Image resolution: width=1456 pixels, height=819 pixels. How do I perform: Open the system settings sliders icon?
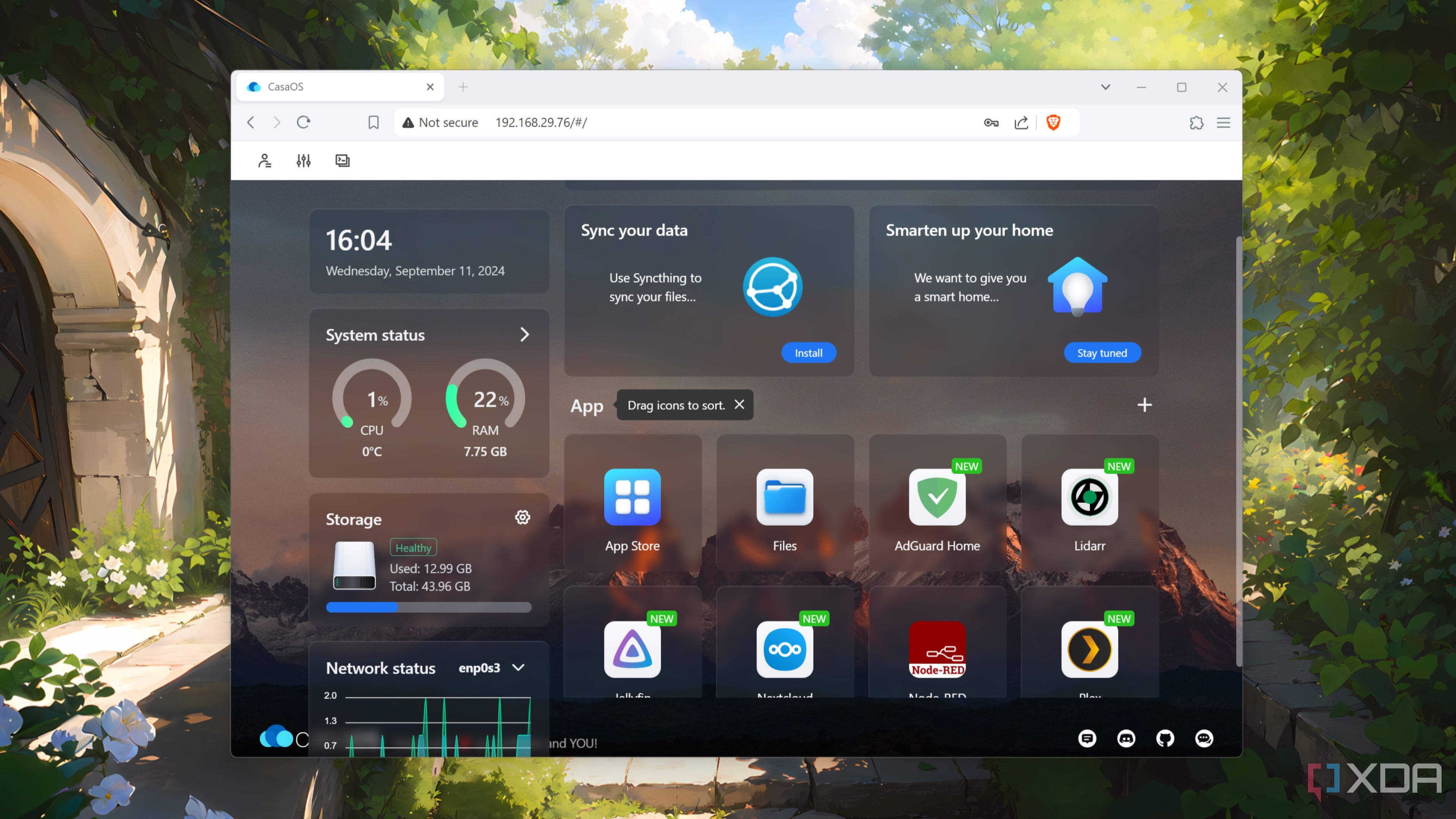click(303, 160)
